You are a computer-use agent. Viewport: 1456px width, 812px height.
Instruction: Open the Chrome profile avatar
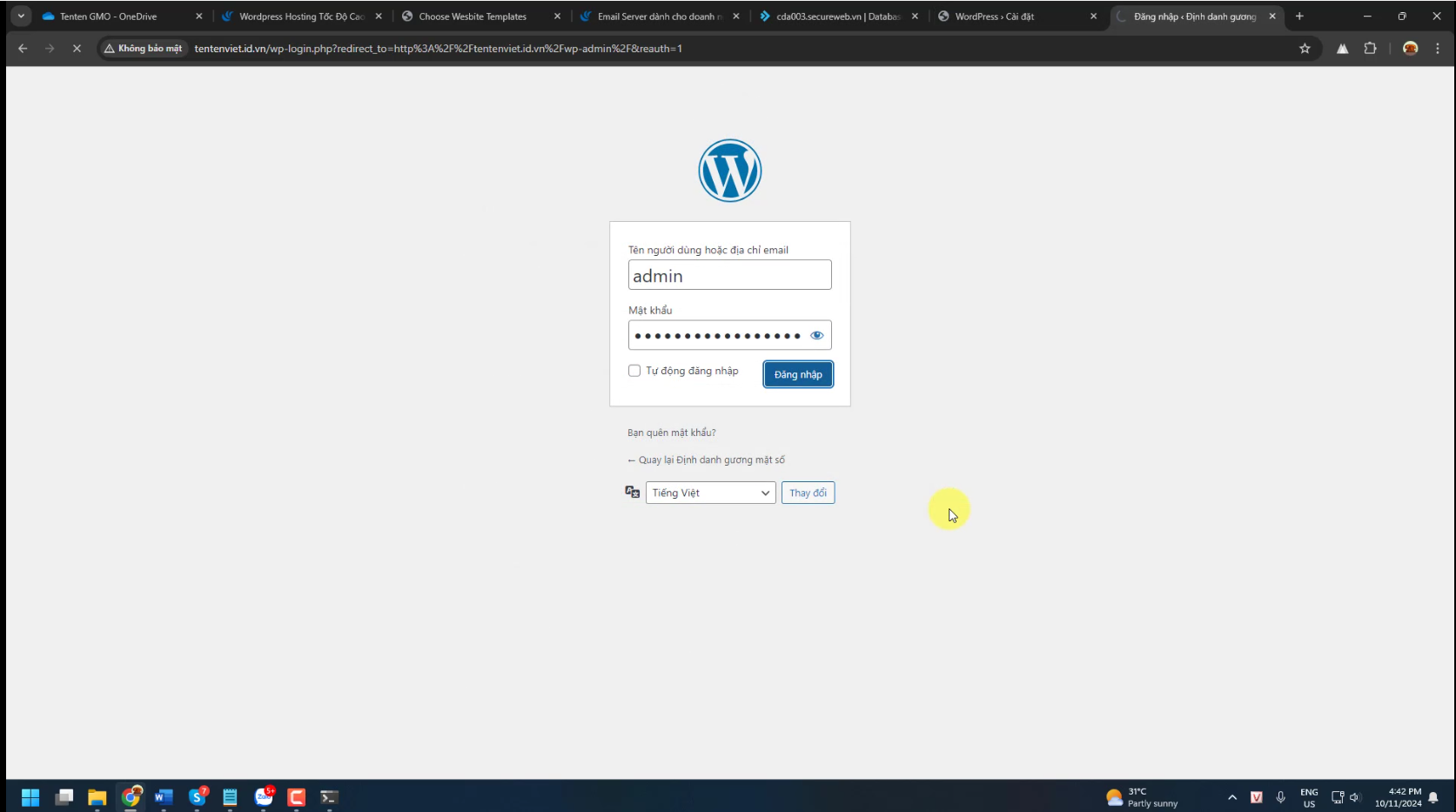click(x=1411, y=49)
